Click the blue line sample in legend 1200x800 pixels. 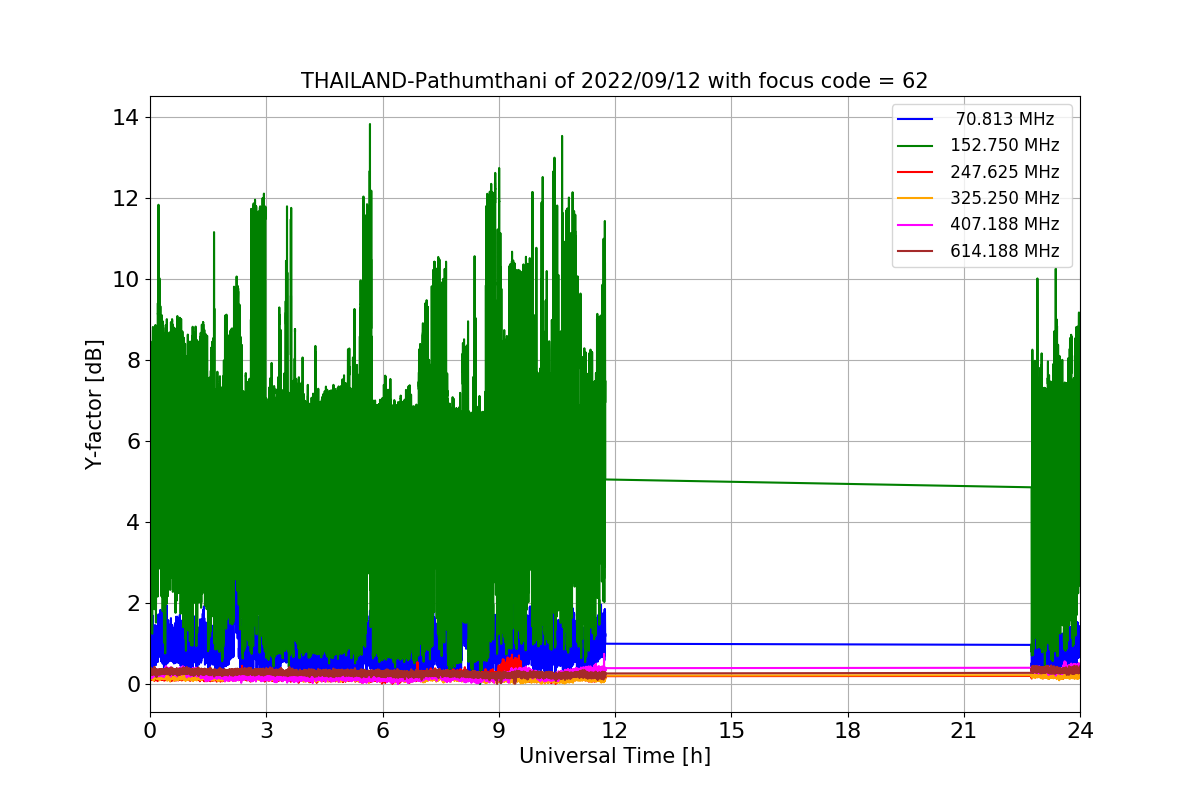(x=916, y=119)
